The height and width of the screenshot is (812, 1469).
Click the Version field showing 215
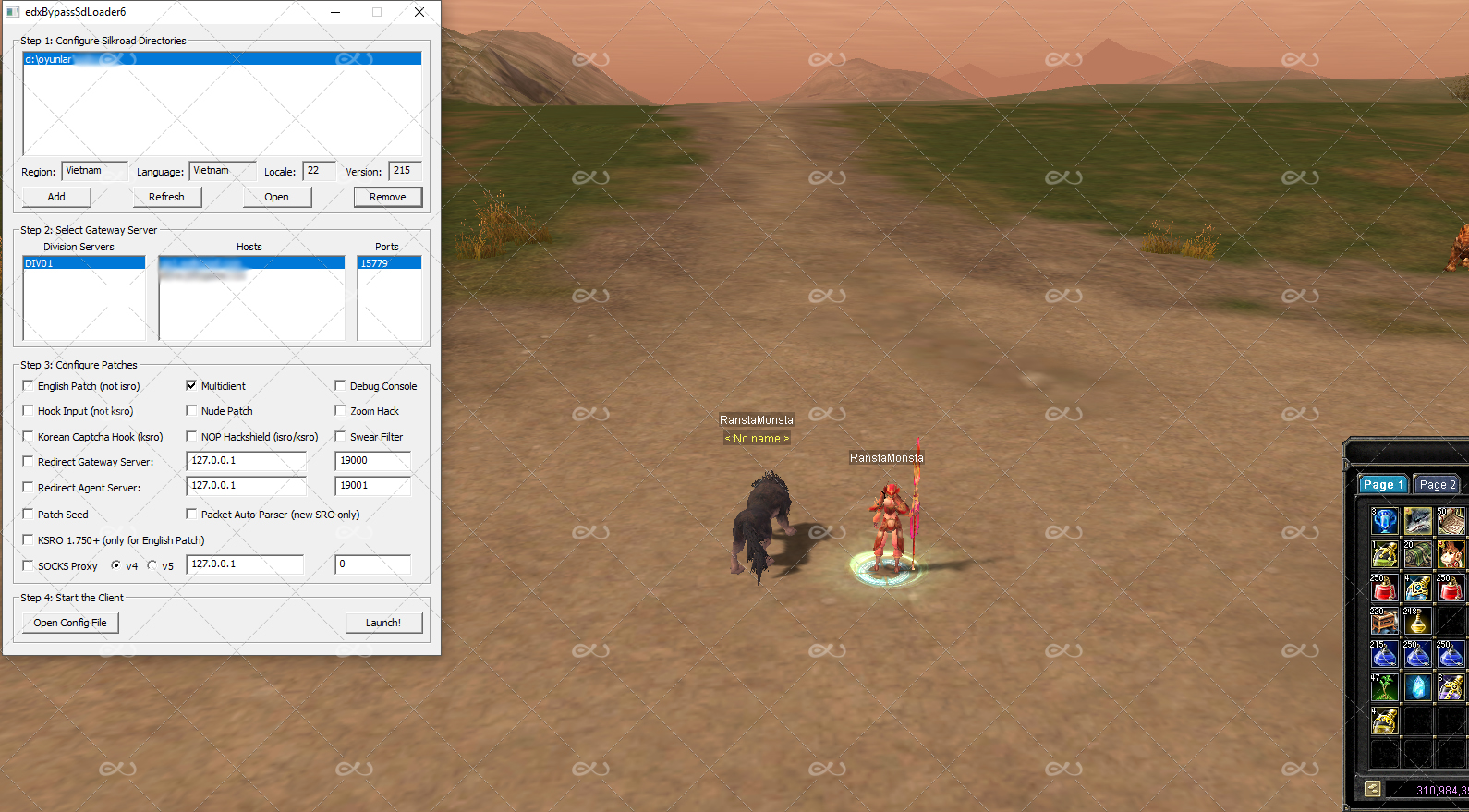click(406, 171)
